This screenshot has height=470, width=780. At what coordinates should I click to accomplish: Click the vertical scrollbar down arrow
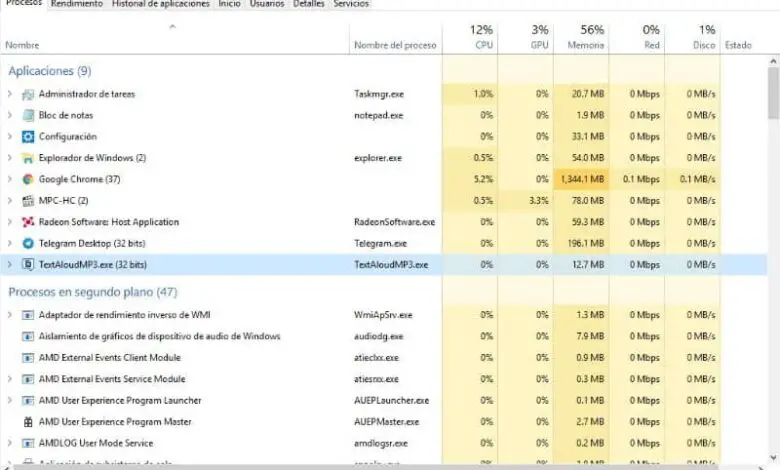[x=773, y=458]
